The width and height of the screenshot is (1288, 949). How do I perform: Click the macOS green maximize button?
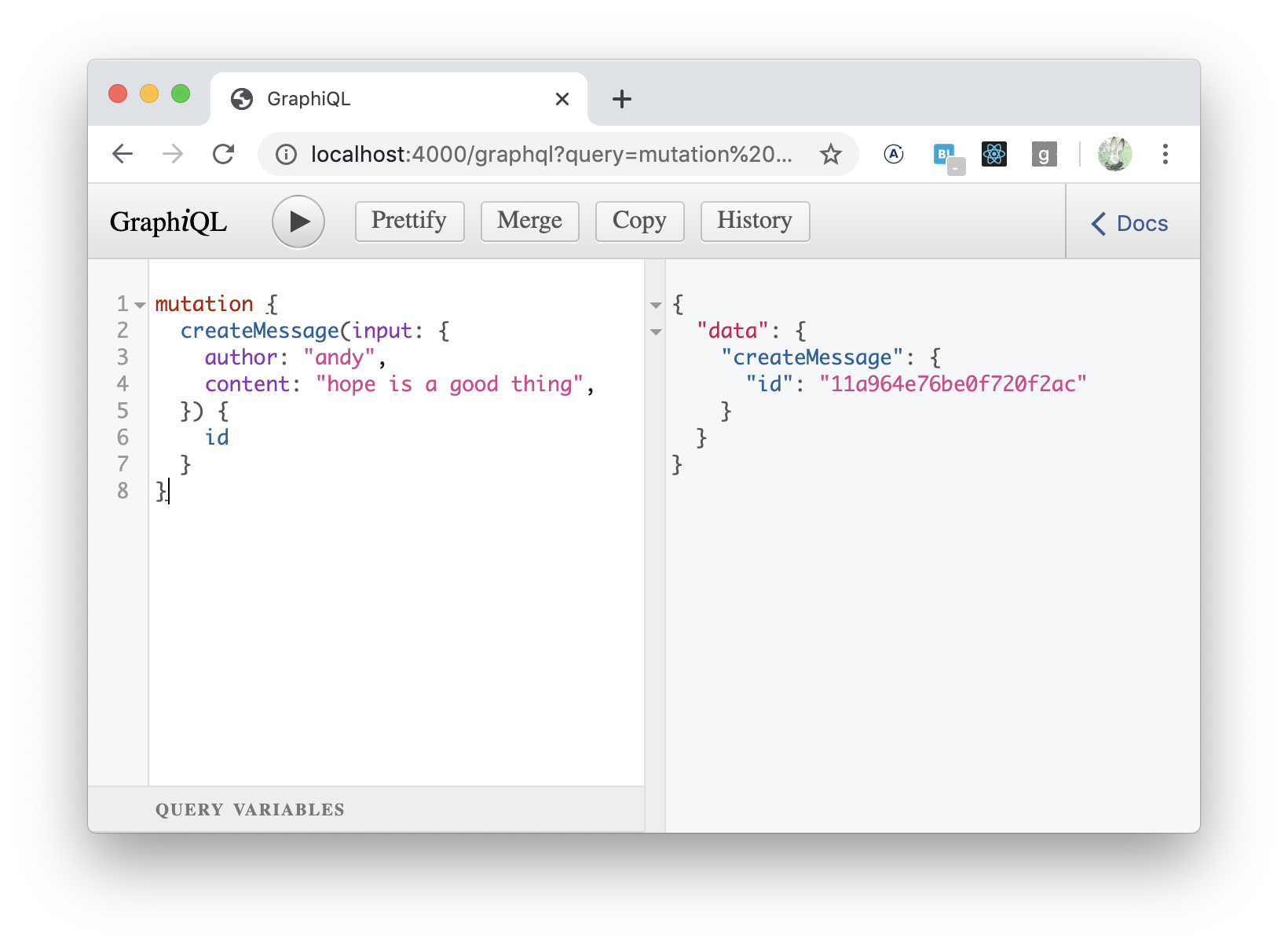tap(181, 93)
